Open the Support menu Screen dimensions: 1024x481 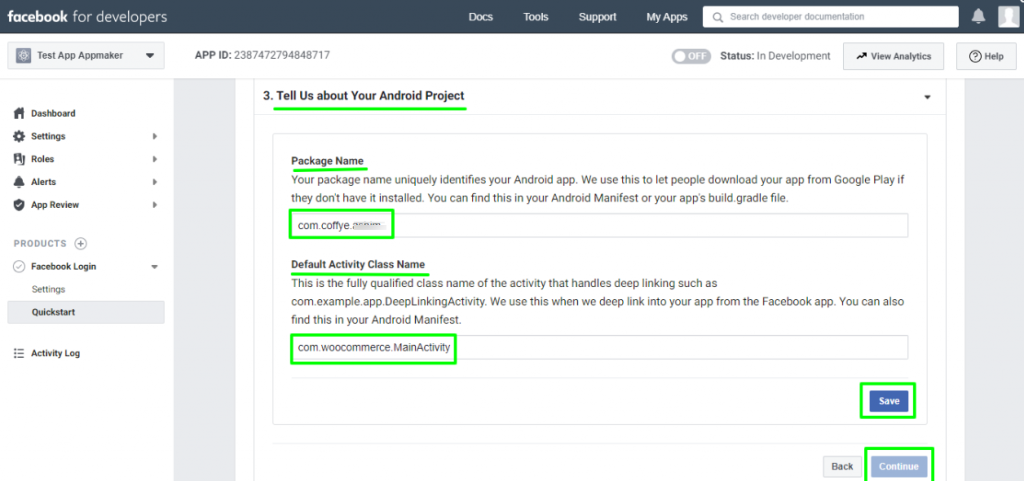click(598, 17)
